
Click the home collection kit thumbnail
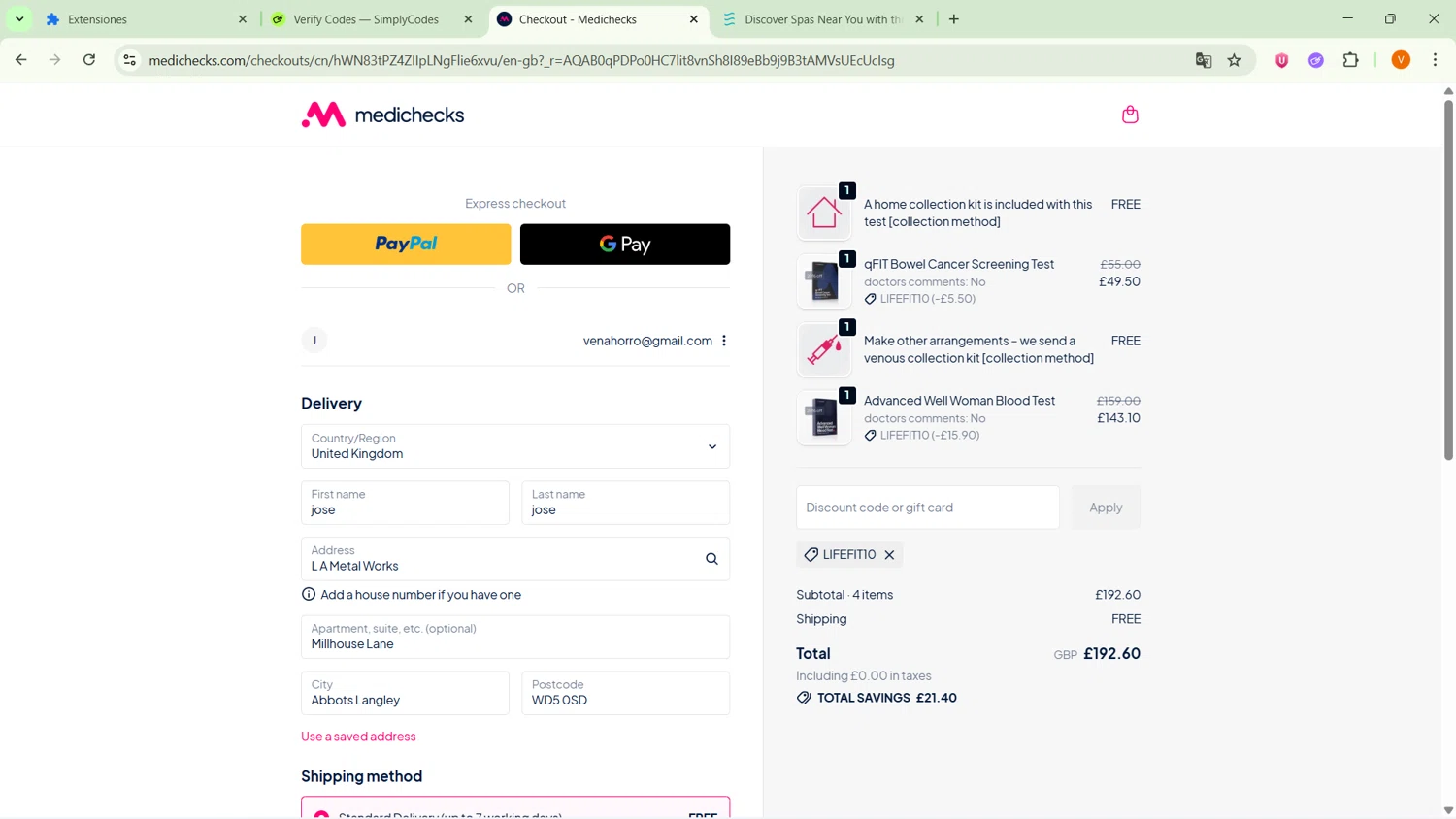[824, 213]
